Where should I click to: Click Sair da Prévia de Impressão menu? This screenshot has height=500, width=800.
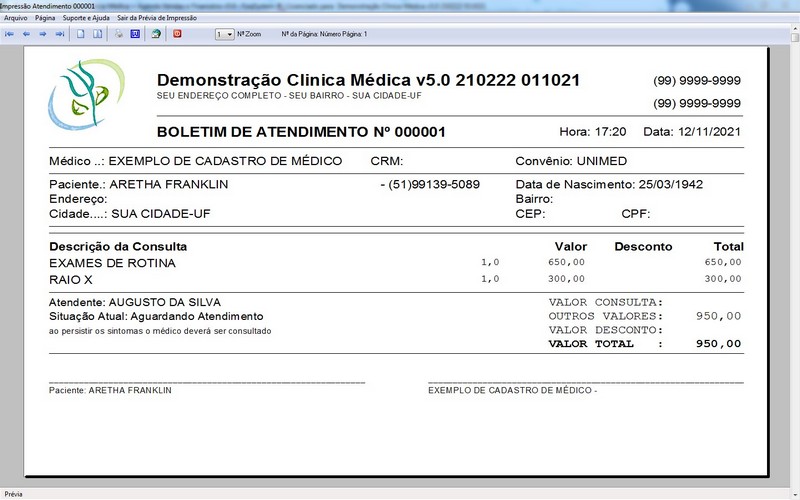(157, 18)
